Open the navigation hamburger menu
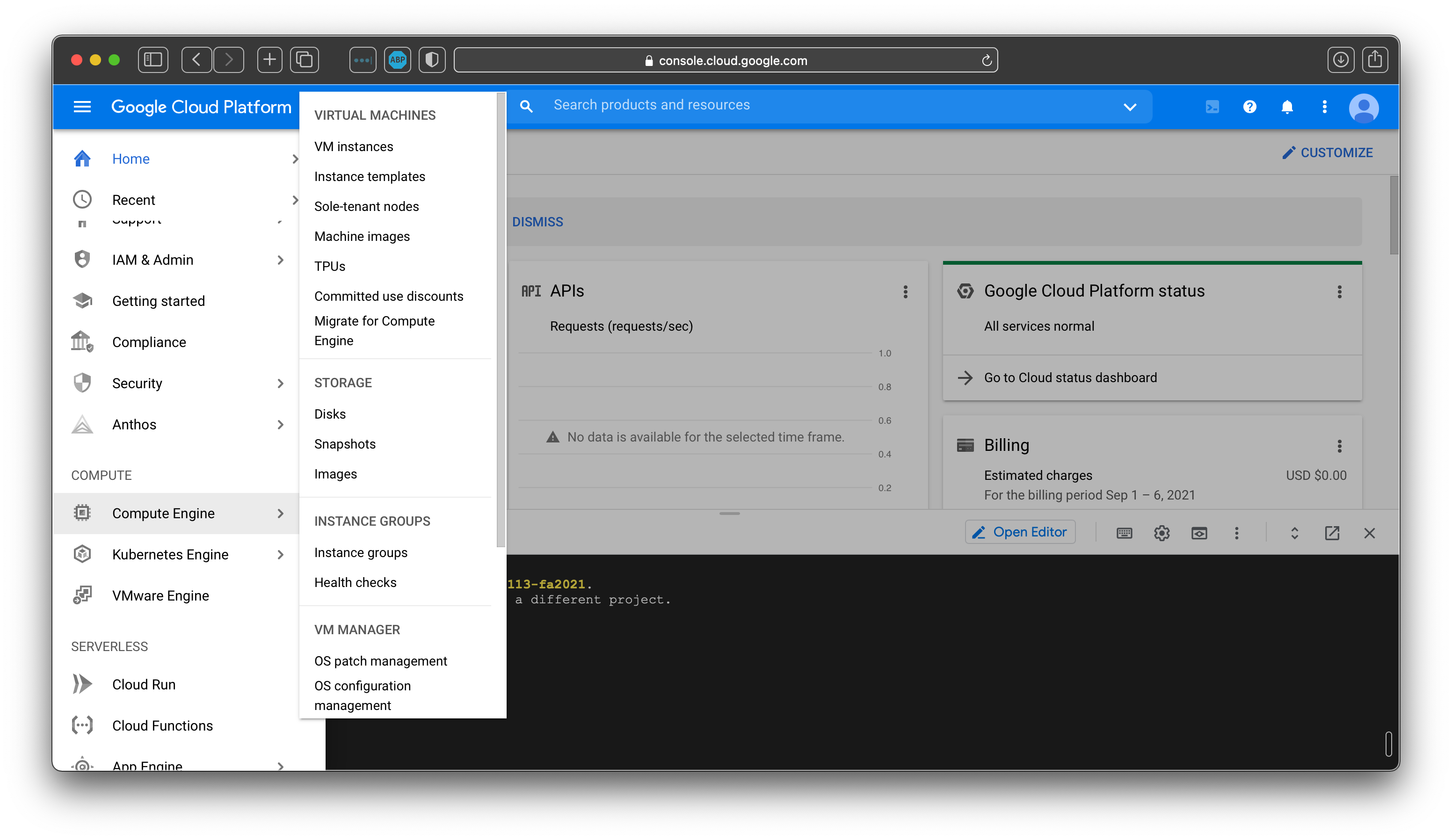The width and height of the screenshot is (1452, 840). point(82,107)
